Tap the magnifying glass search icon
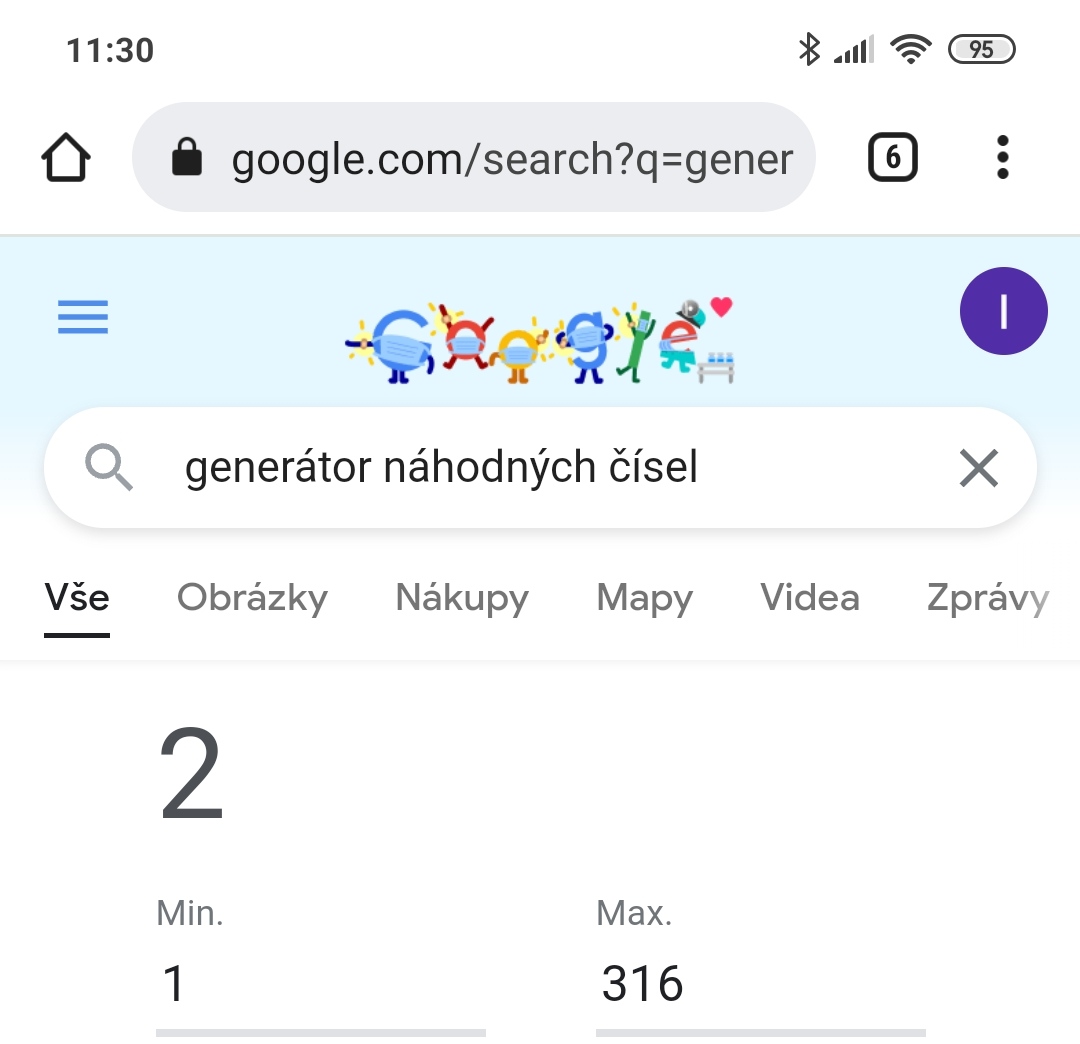 [109, 468]
